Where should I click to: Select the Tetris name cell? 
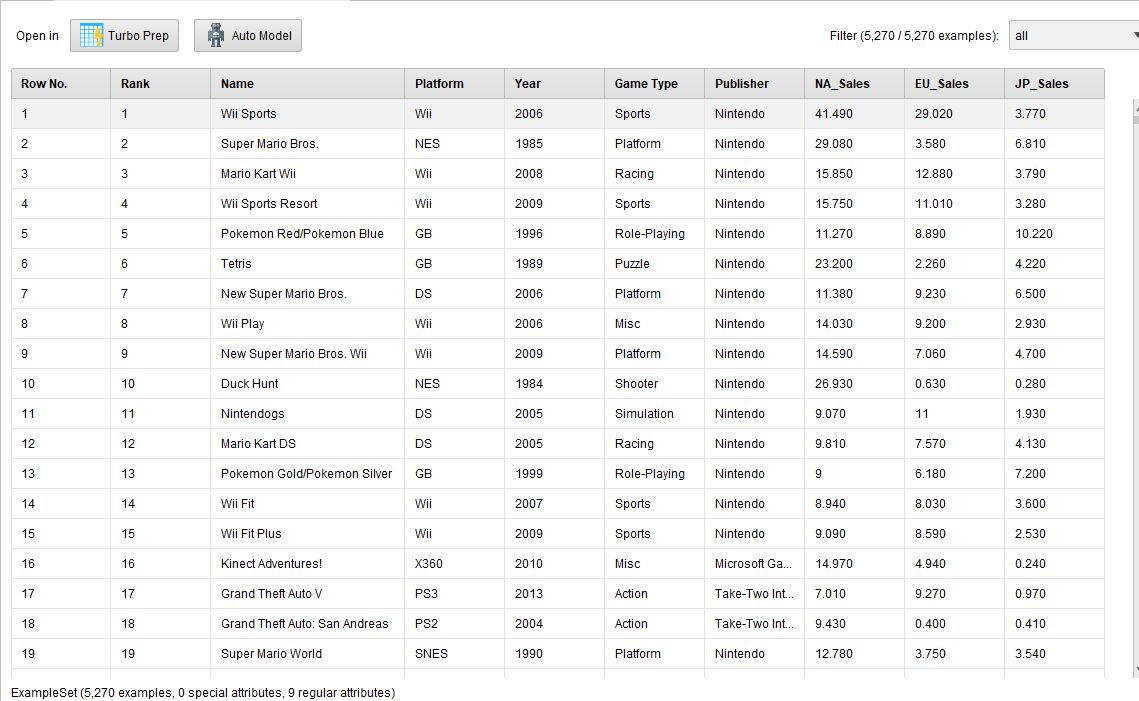[x=308, y=264]
